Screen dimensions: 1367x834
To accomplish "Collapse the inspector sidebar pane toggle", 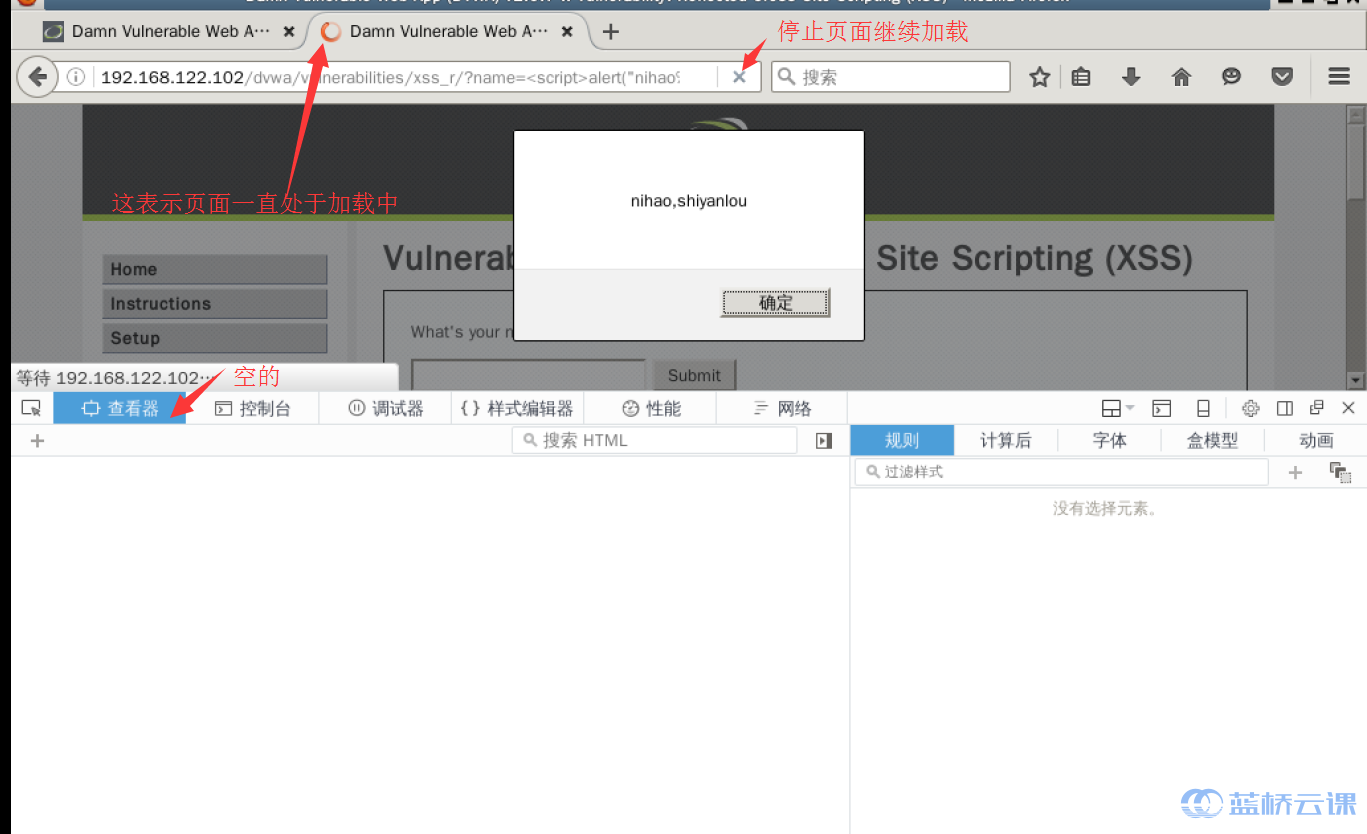I will pos(824,440).
